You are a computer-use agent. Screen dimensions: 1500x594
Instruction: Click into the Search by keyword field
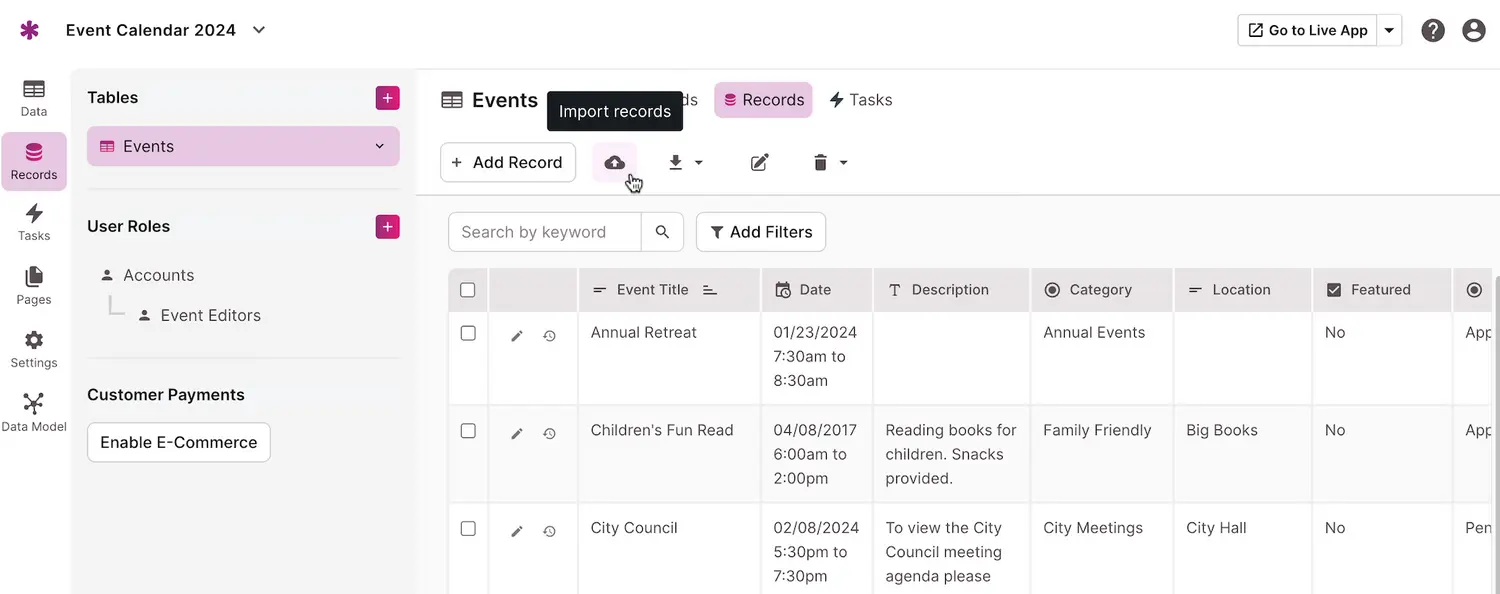[x=544, y=232]
